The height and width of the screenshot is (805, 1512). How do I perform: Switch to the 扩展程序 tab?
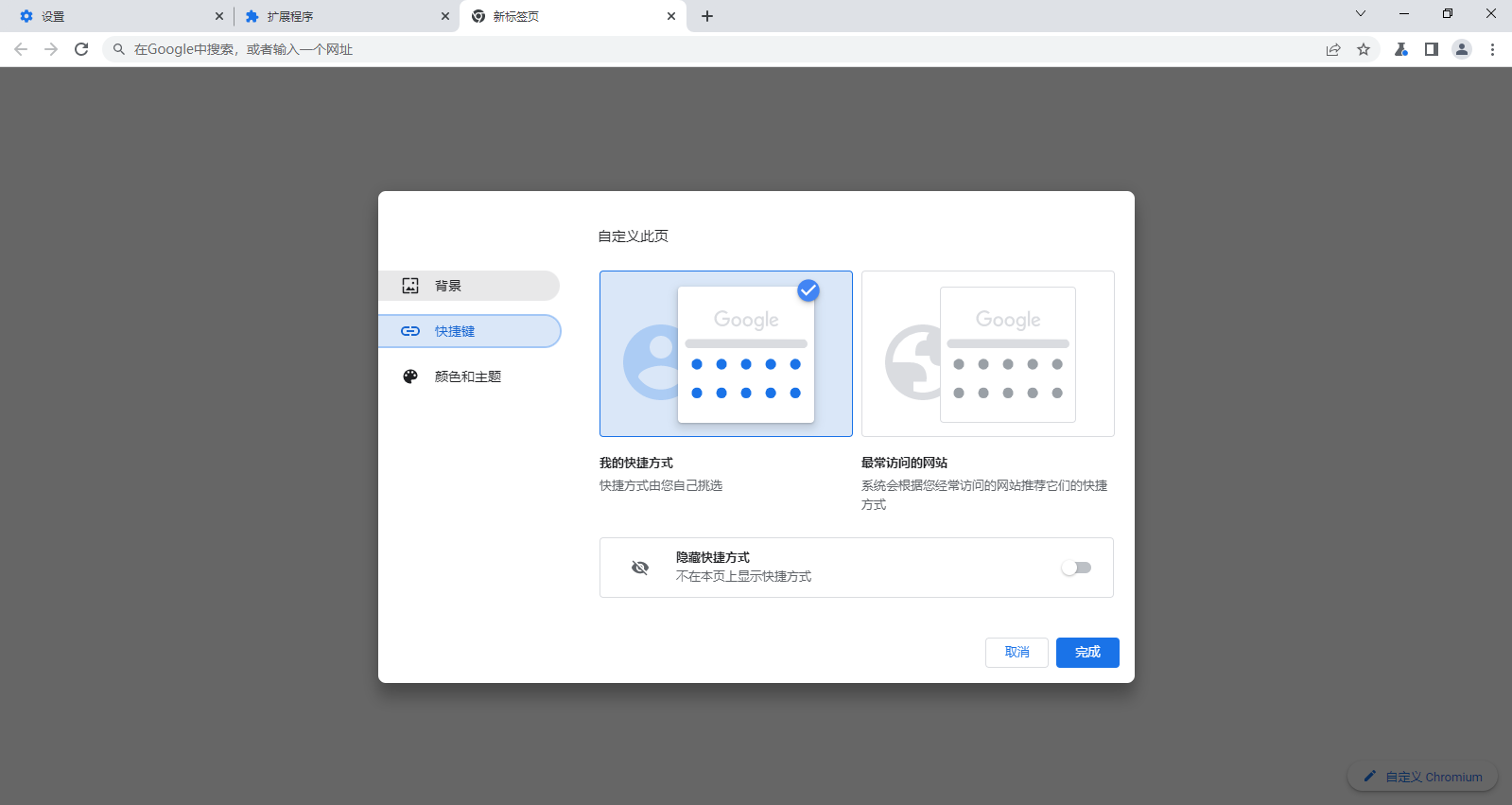(x=339, y=16)
